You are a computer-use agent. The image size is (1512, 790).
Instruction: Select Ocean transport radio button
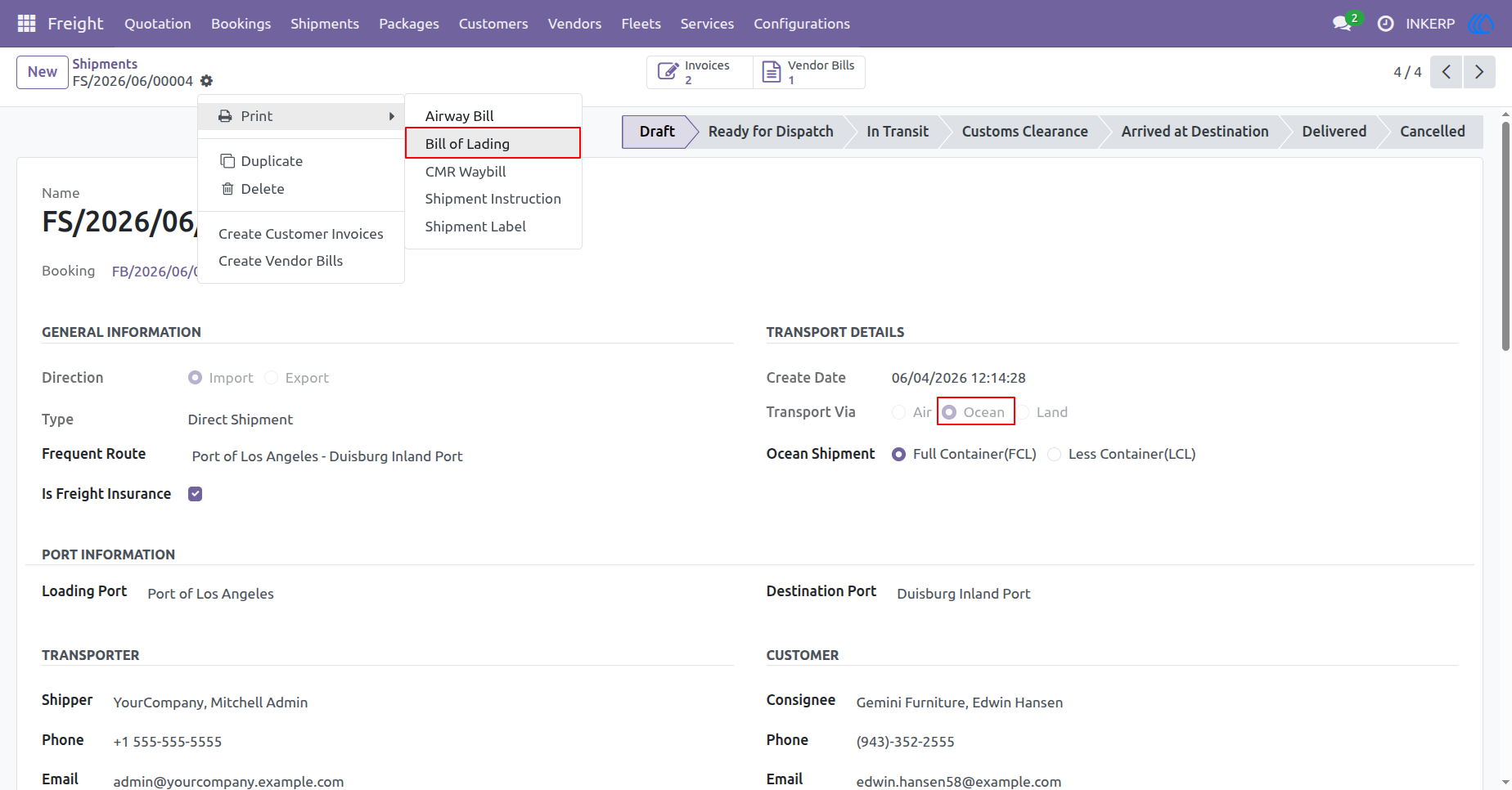pos(949,412)
